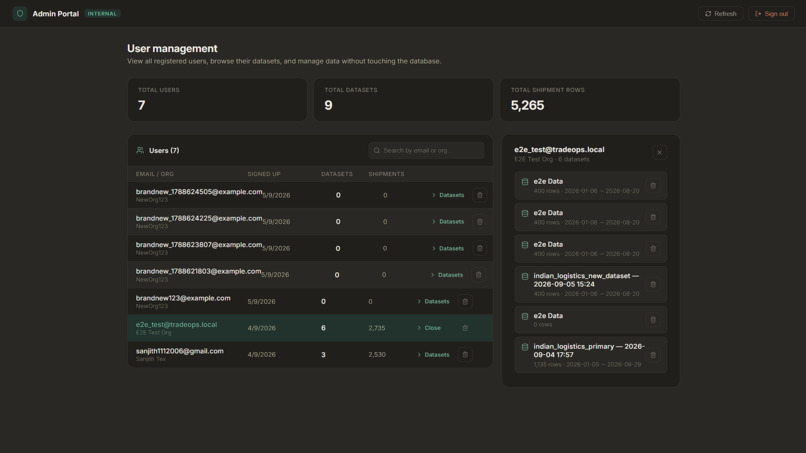
Task: Click the INTERNAL badge in the header
Action: tap(102, 14)
